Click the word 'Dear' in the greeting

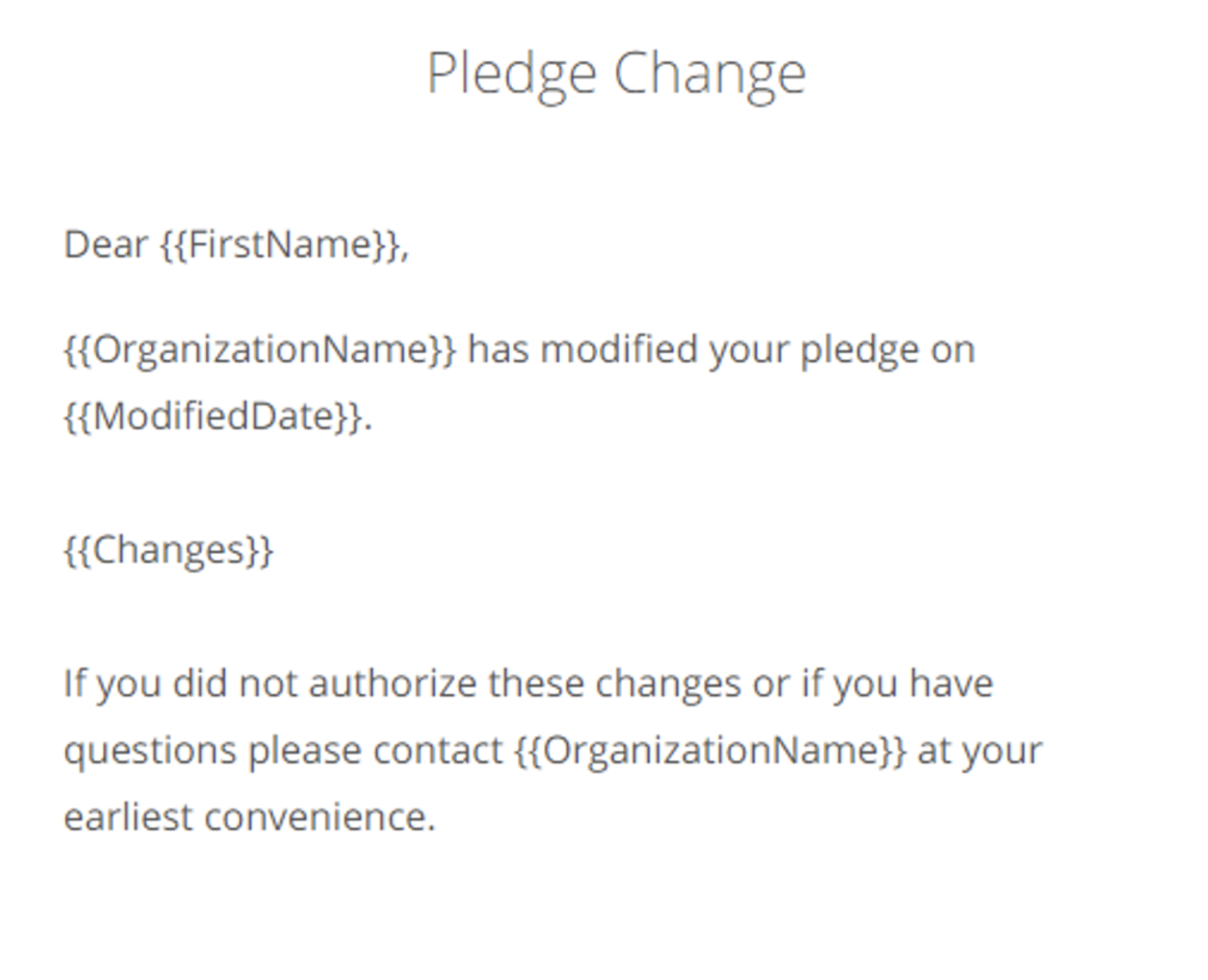point(106,245)
